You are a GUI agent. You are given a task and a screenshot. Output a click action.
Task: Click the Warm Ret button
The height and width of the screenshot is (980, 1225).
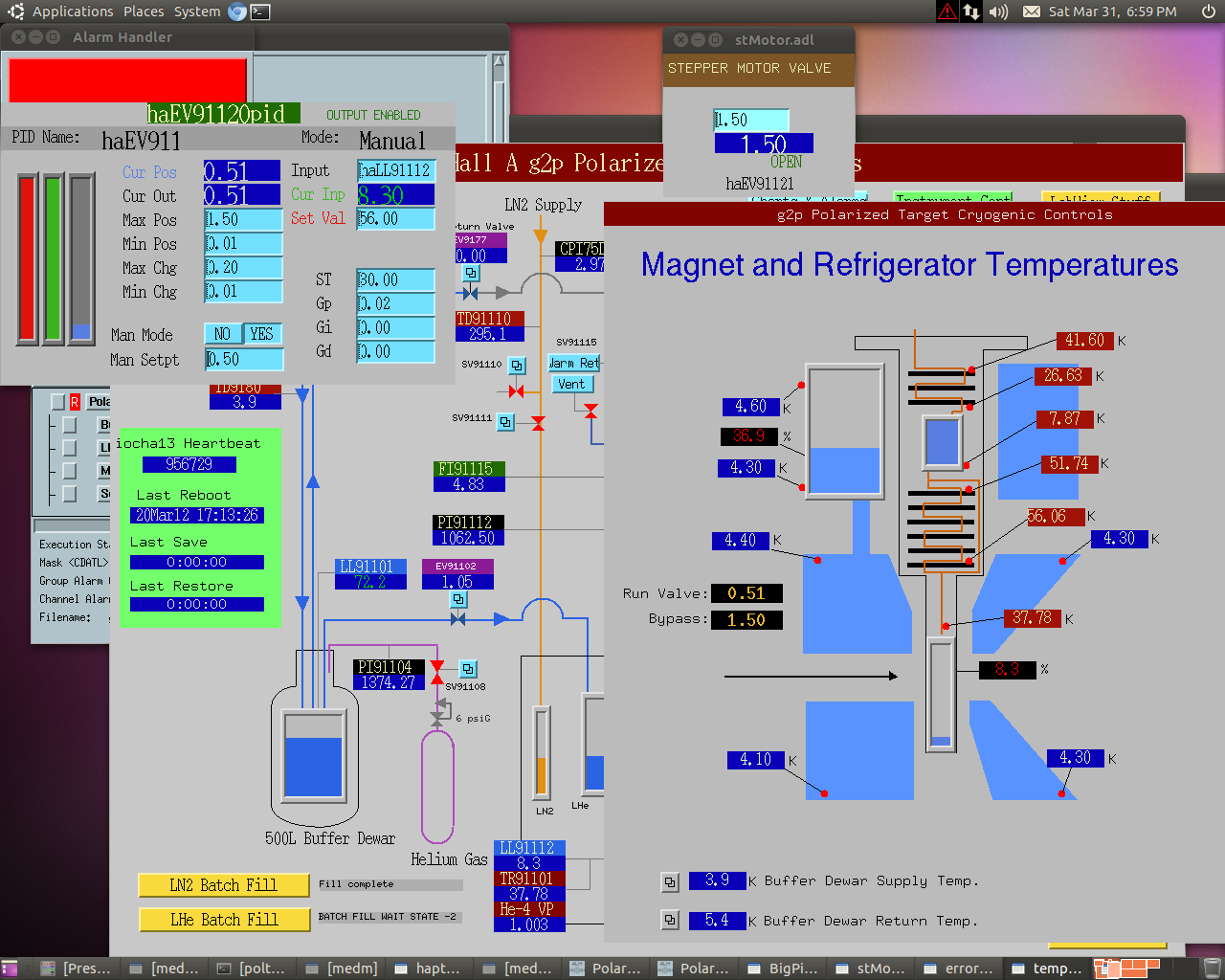click(x=574, y=363)
